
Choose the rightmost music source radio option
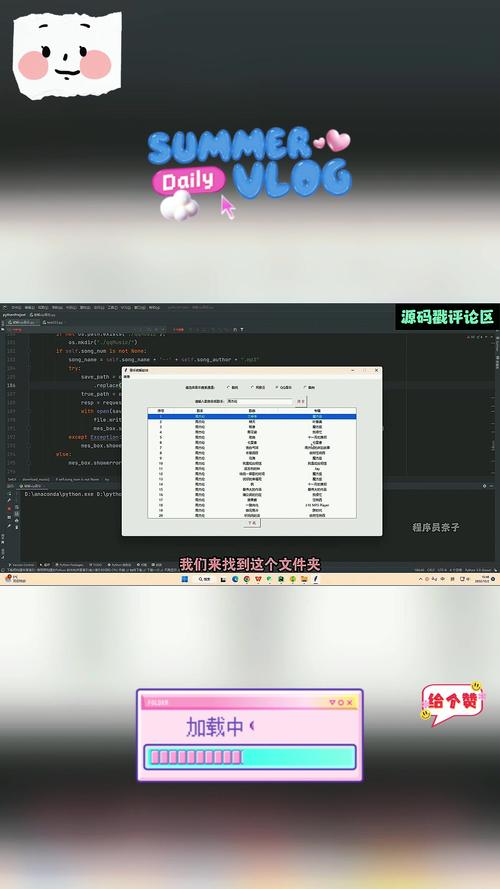click(x=310, y=388)
